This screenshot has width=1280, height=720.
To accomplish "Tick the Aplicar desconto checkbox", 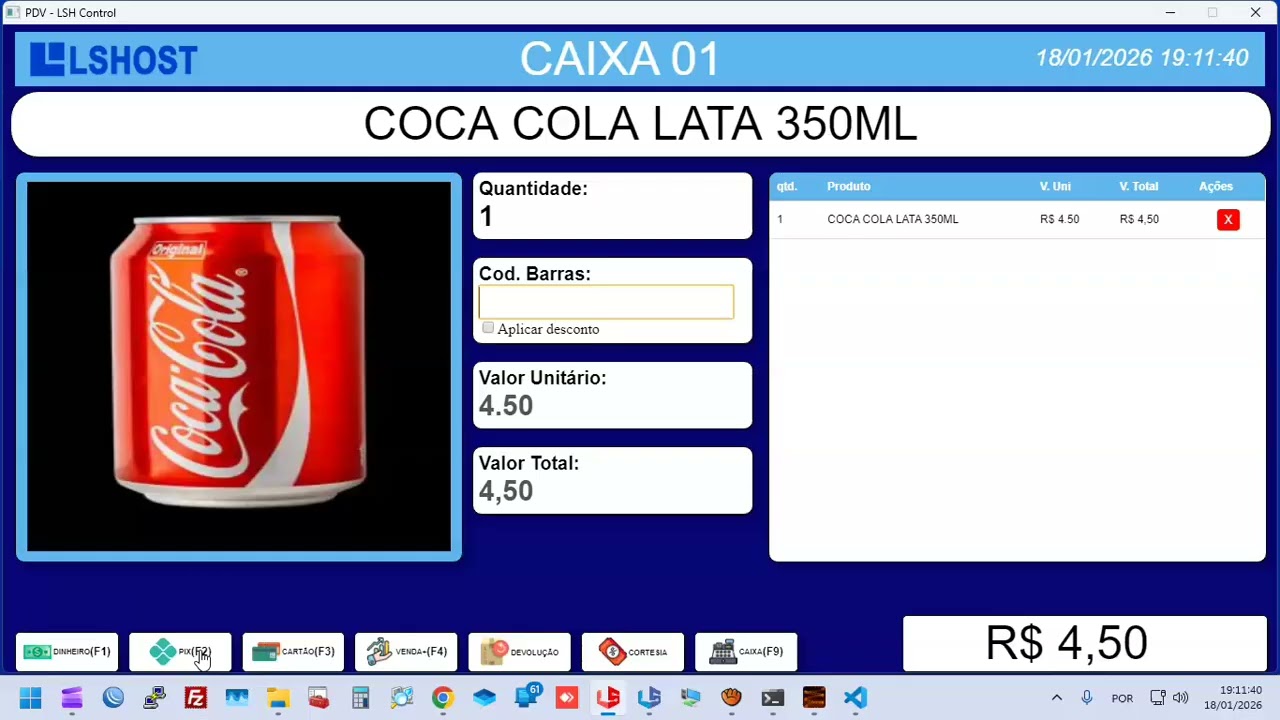I will (488, 328).
